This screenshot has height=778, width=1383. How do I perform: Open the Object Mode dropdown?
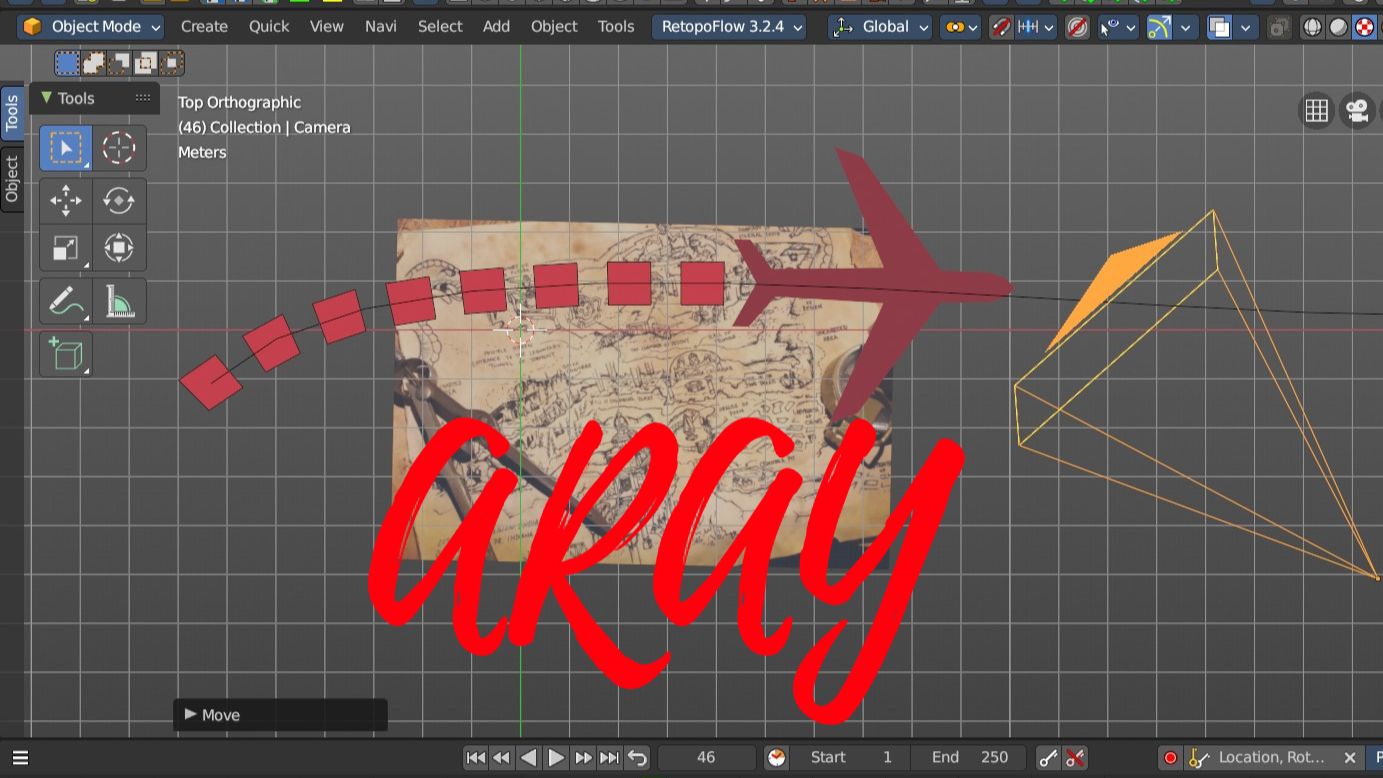click(x=90, y=27)
